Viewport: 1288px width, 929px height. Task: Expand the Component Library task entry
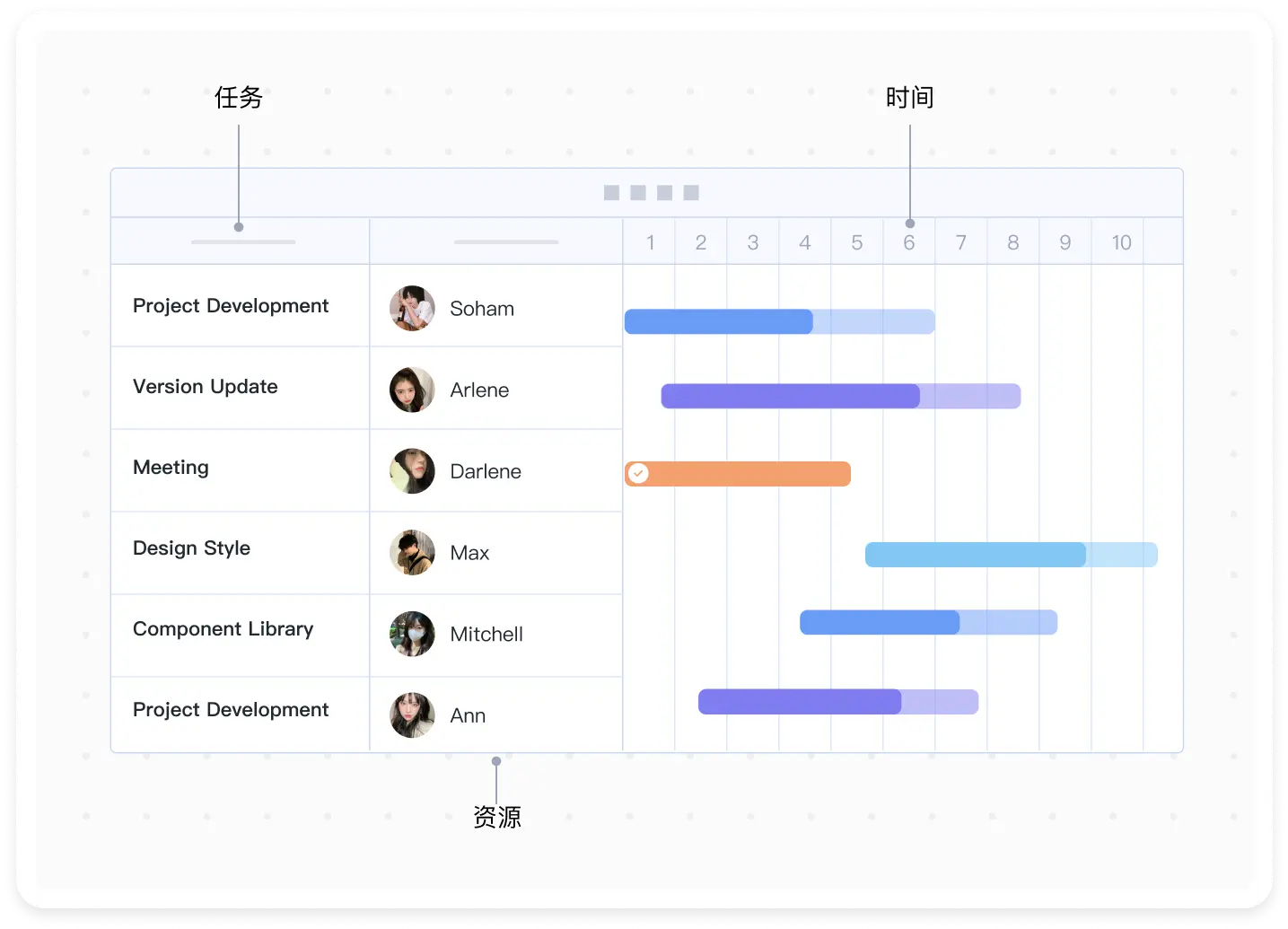coord(223,629)
